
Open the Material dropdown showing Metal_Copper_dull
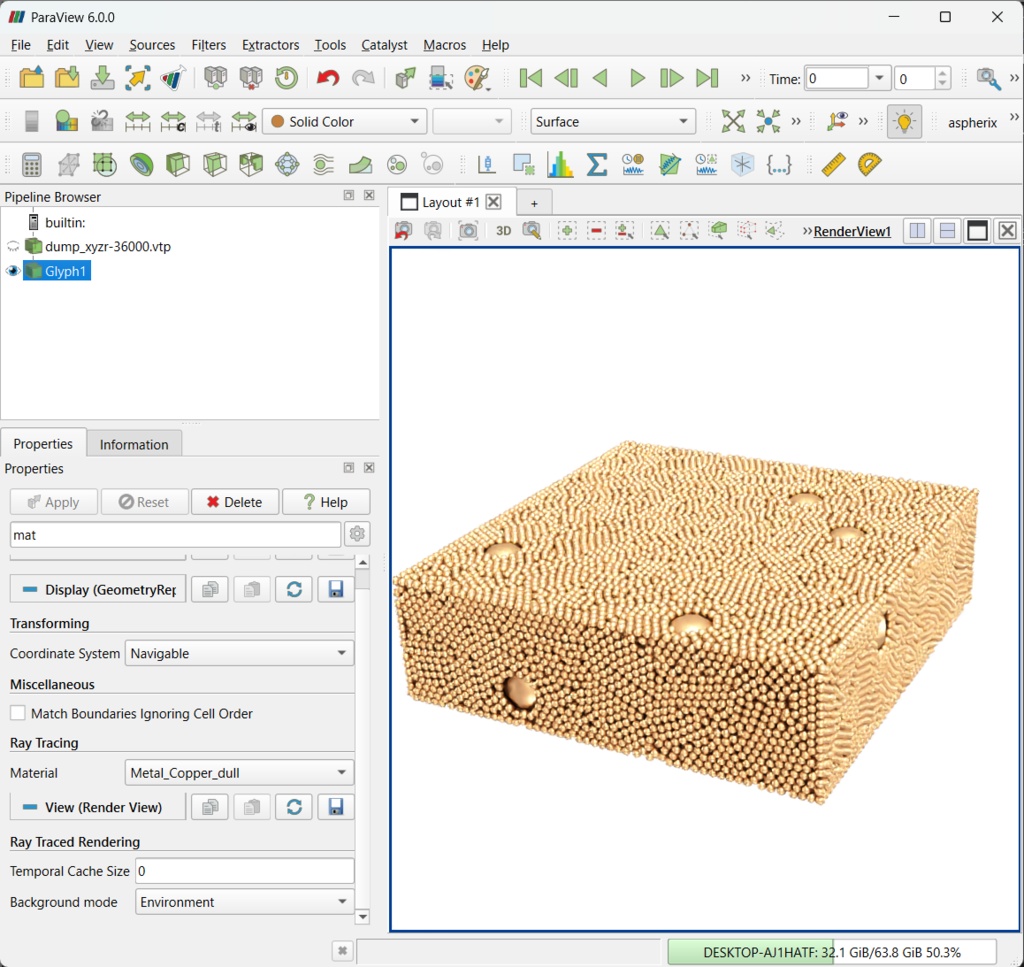click(238, 772)
